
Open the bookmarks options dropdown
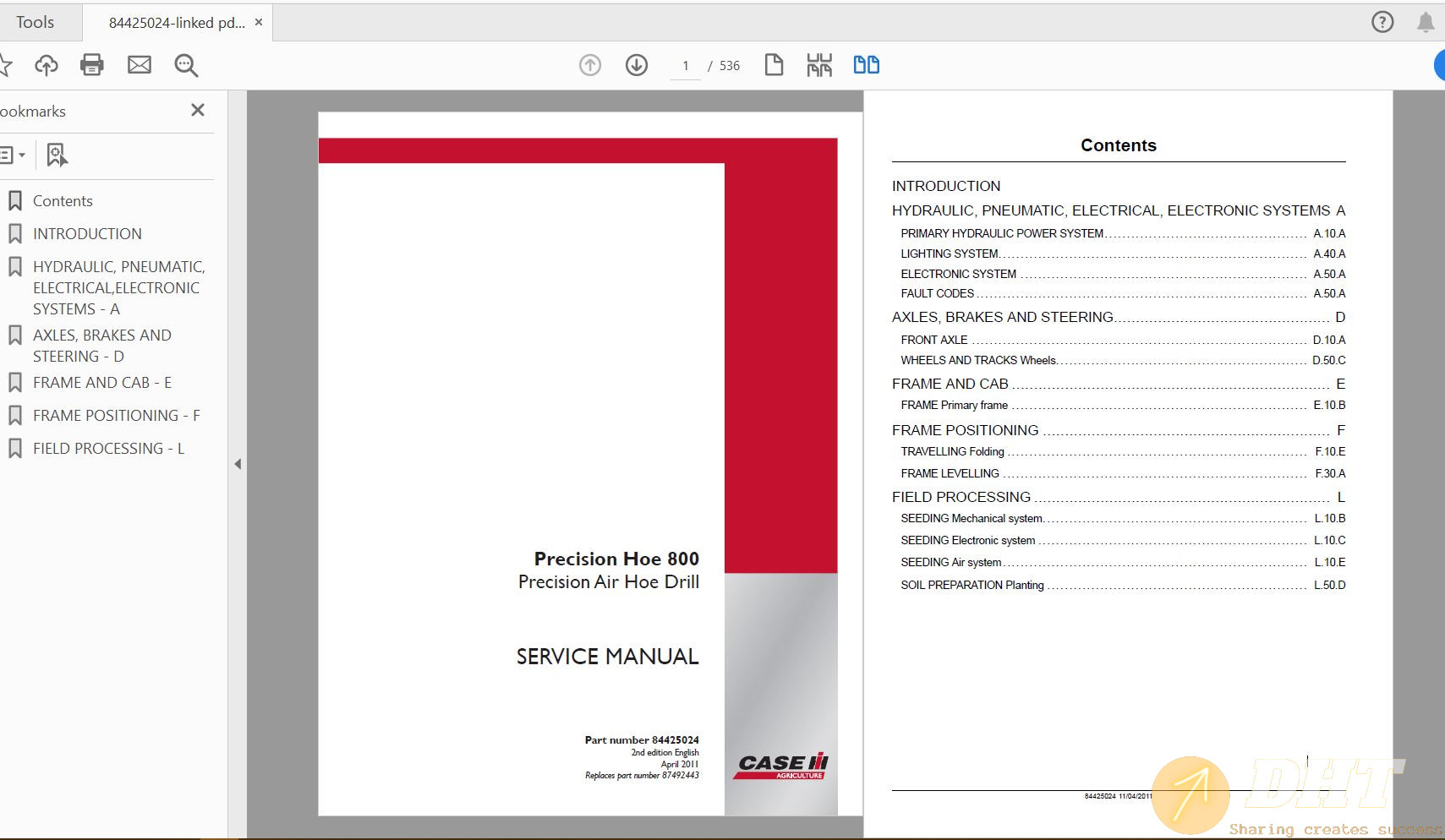coord(12,155)
